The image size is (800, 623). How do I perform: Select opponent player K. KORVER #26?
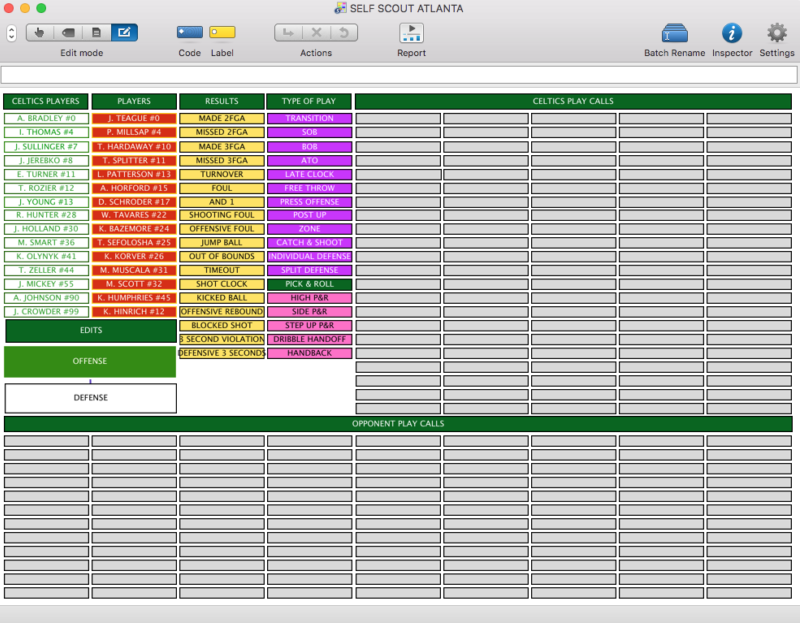coord(134,256)
